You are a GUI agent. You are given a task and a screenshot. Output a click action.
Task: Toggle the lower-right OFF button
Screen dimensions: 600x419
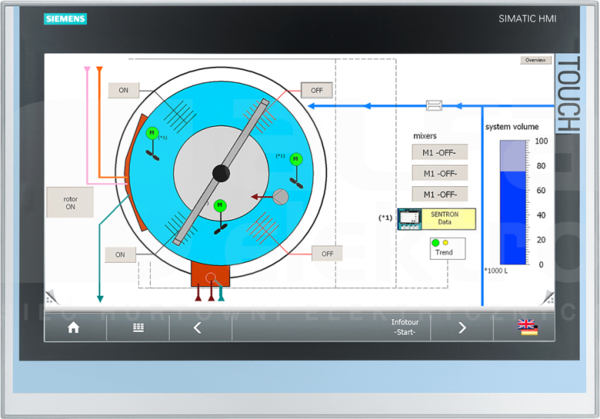327,254
